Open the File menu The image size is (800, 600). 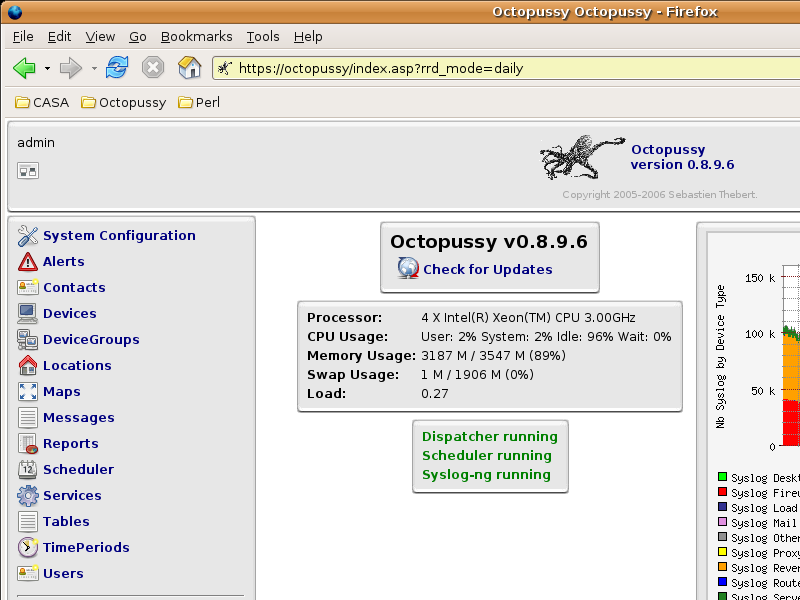(x=23, y=37)
